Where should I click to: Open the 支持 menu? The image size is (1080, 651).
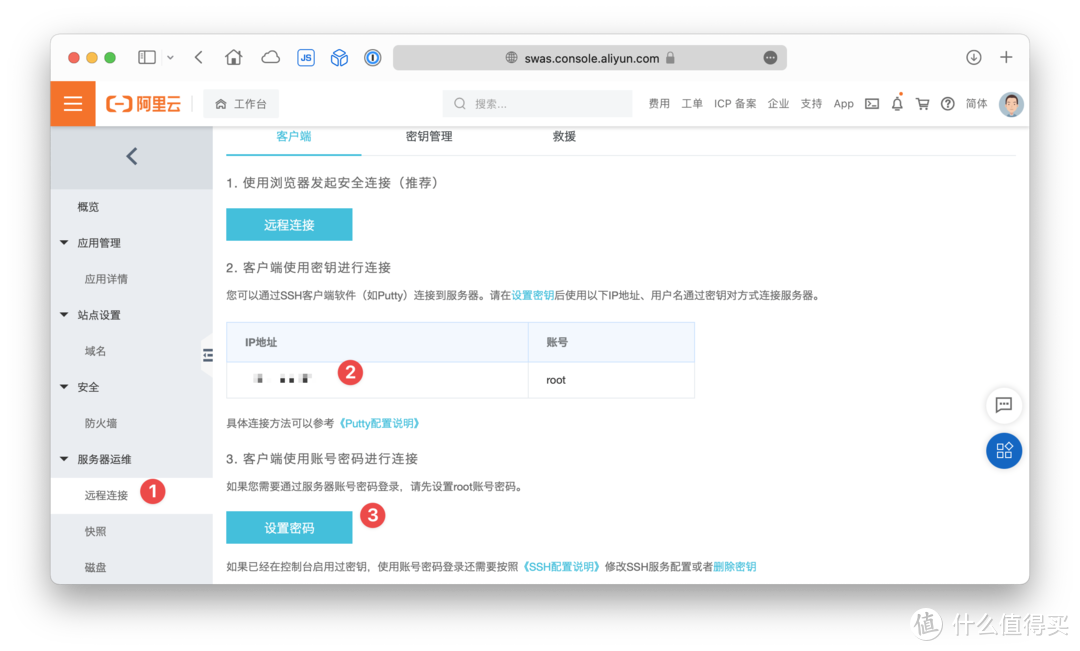(x=811, y=103)
